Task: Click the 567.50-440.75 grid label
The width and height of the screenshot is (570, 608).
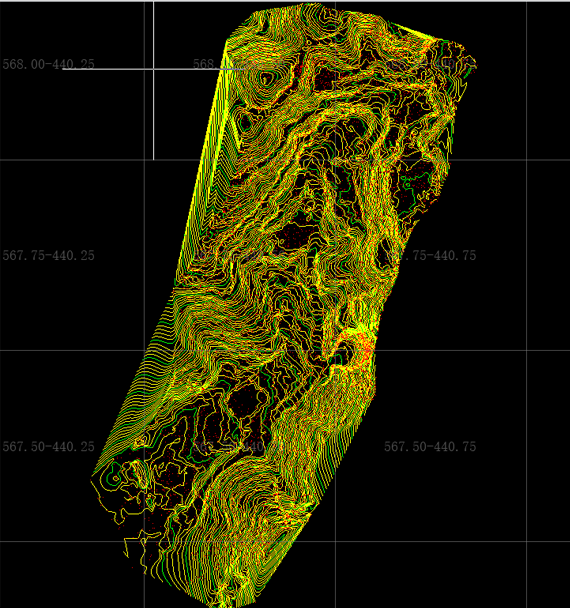Action: pos(430,447)
